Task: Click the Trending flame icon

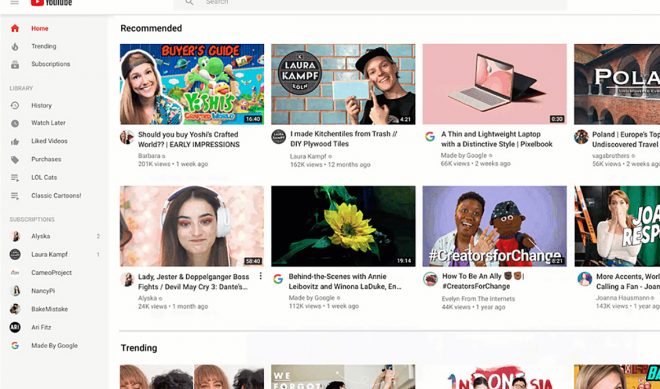Action: click(15, 46)
